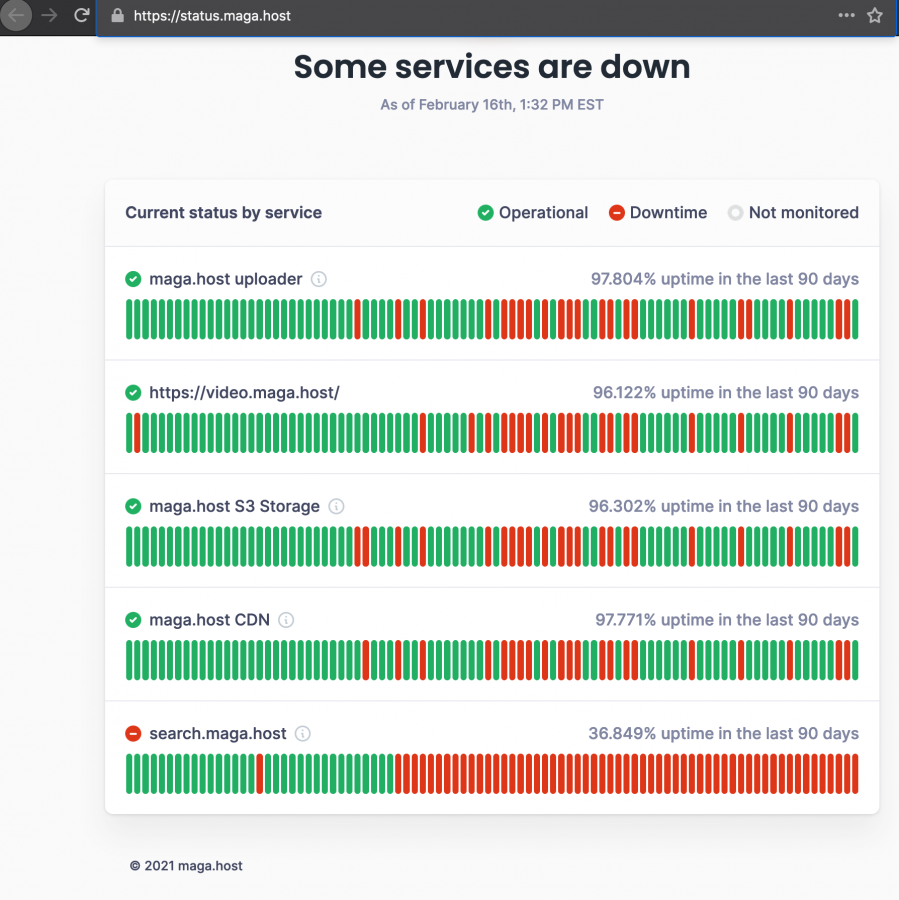Click the address bar URL status.maga.host
Screen dimensions: 899x900
(x=212, y=15)
